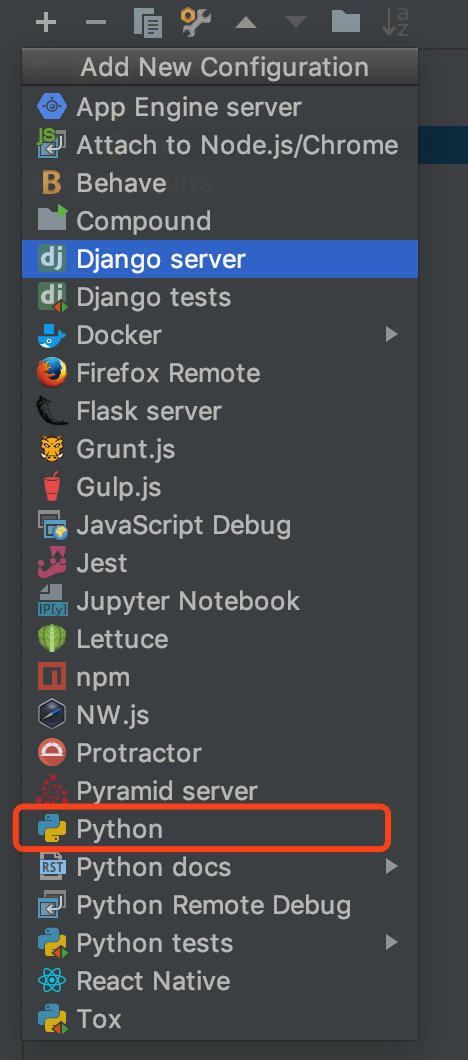Viewport: 468px width, 1060px height.
Task: Expand the Python docs submenu arrow
Action: pos(392,866)
